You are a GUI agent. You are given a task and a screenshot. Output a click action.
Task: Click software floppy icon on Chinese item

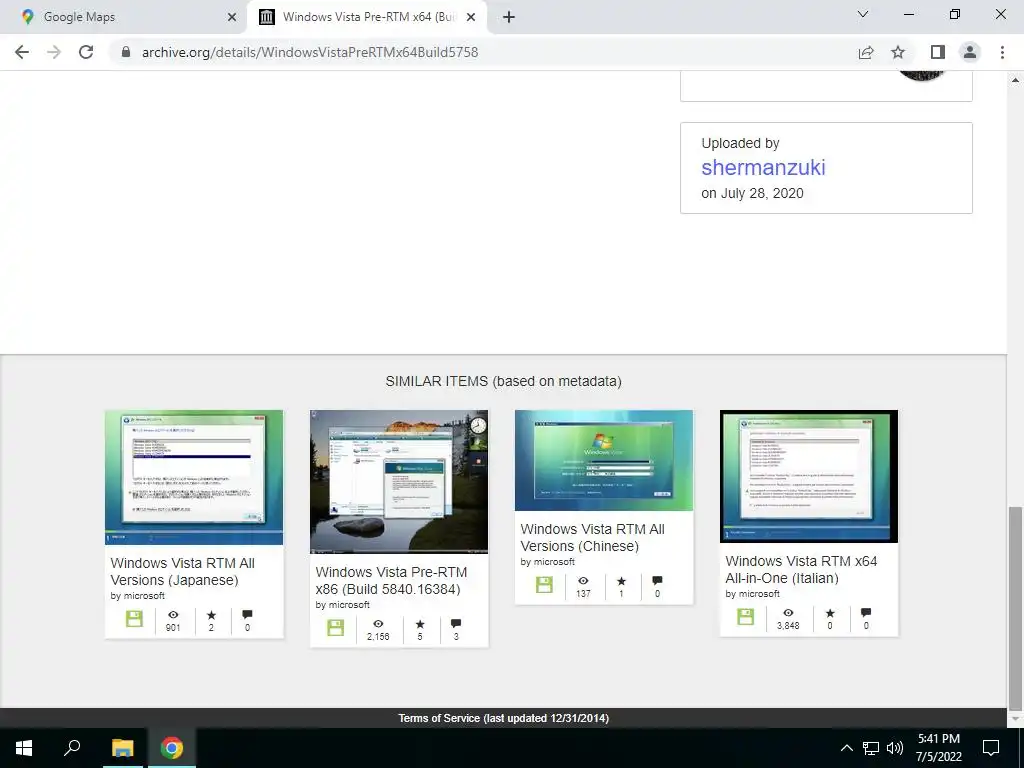coord(544,584)
